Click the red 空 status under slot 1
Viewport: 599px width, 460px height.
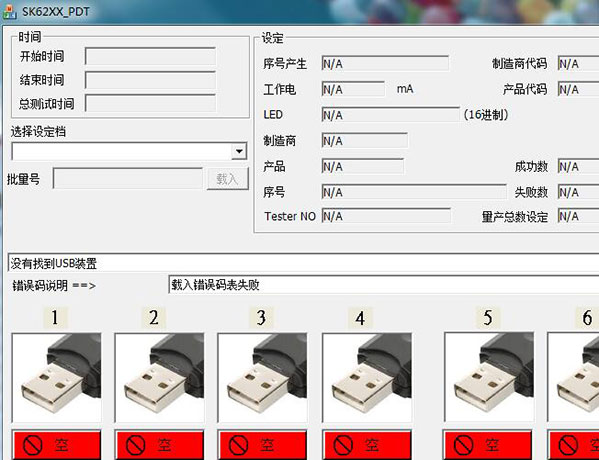pos(57,445)
